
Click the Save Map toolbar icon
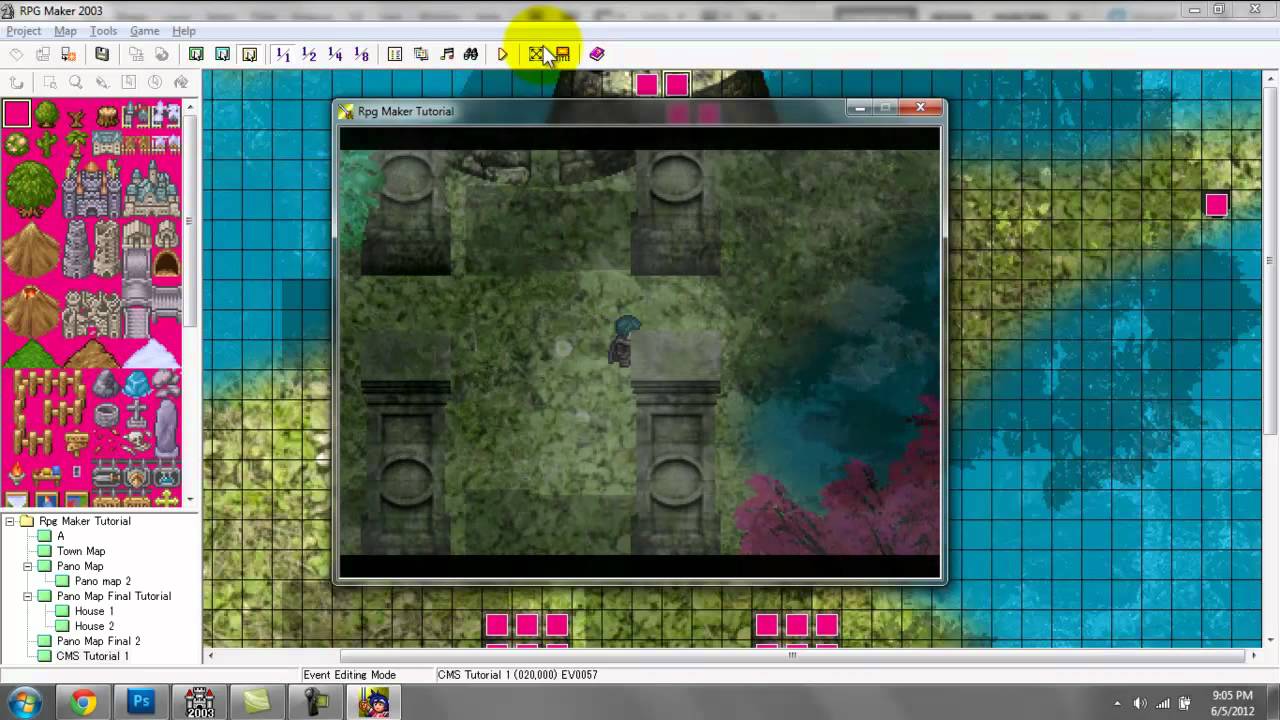pos(136,54)
